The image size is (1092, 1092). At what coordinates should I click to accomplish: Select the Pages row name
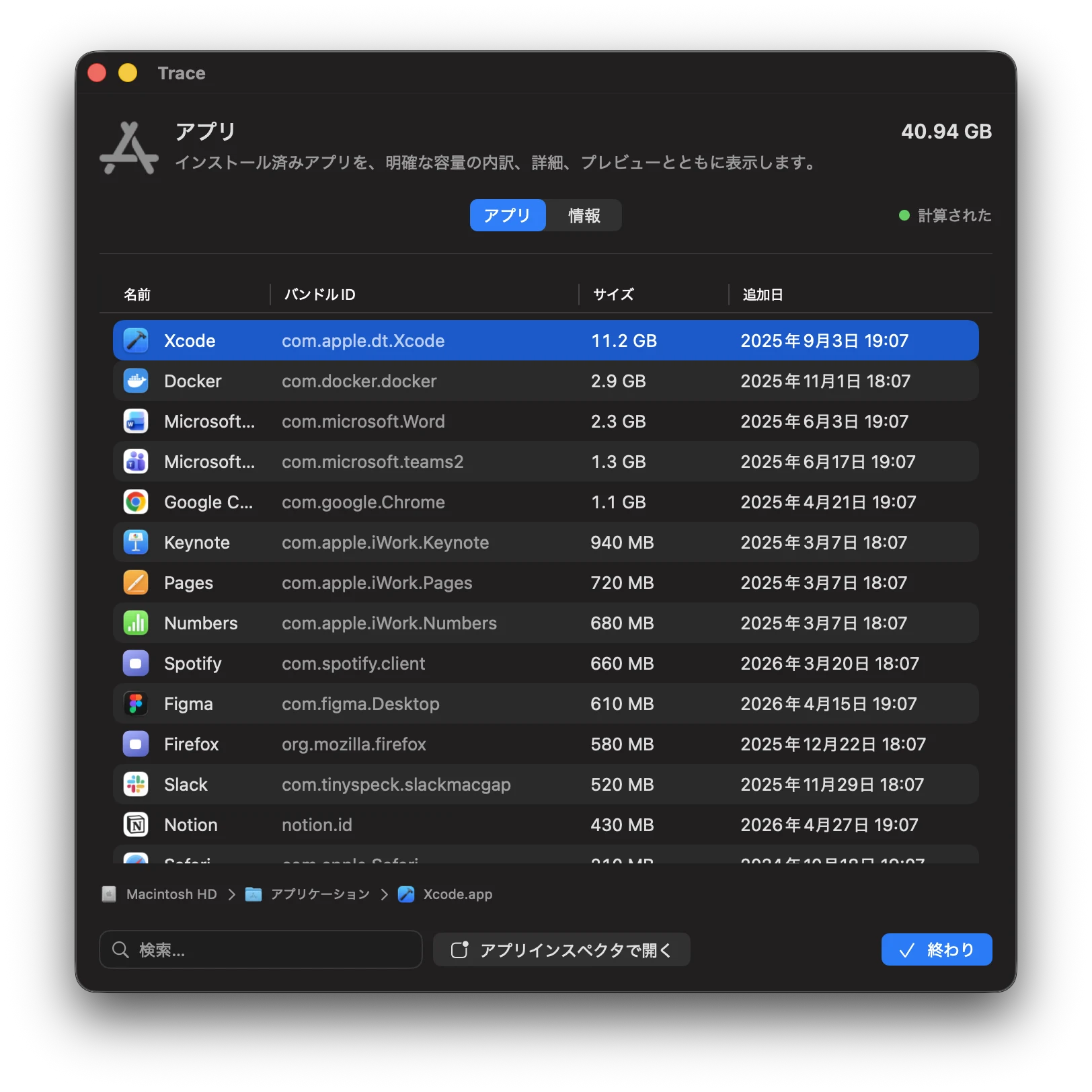tap(188, 583)
